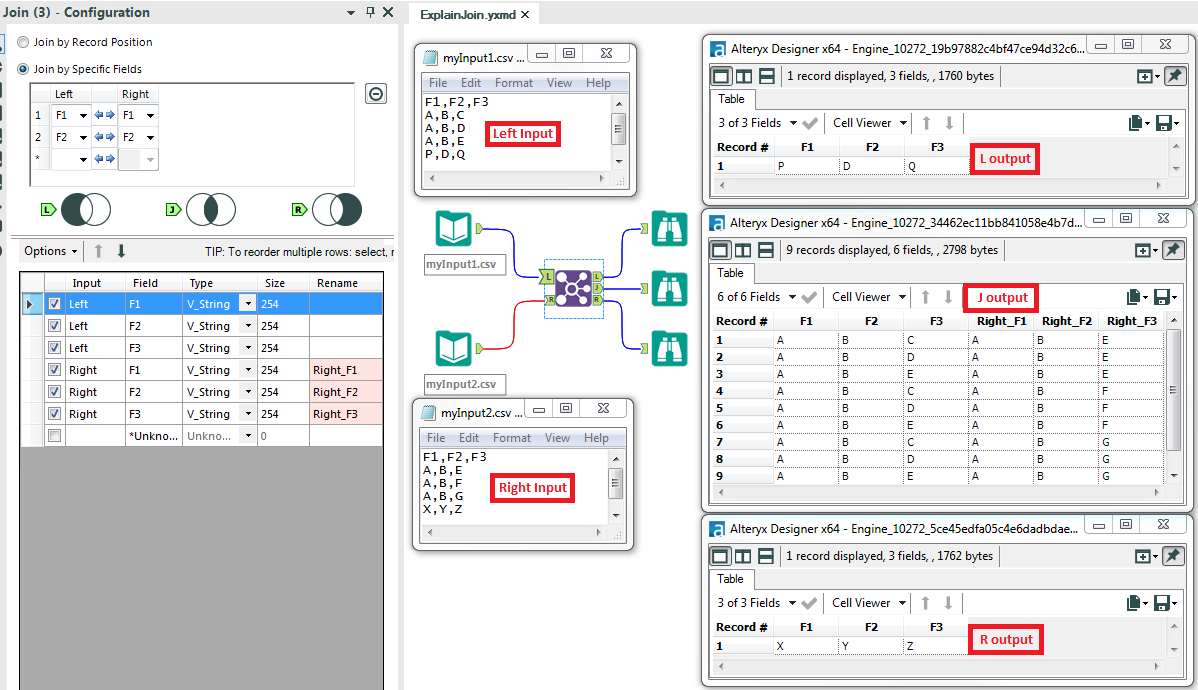Viewport: 1198px width, 690px height.
Task: Click the topmost Browse tool on the canvas
Action: pos(670,229)
